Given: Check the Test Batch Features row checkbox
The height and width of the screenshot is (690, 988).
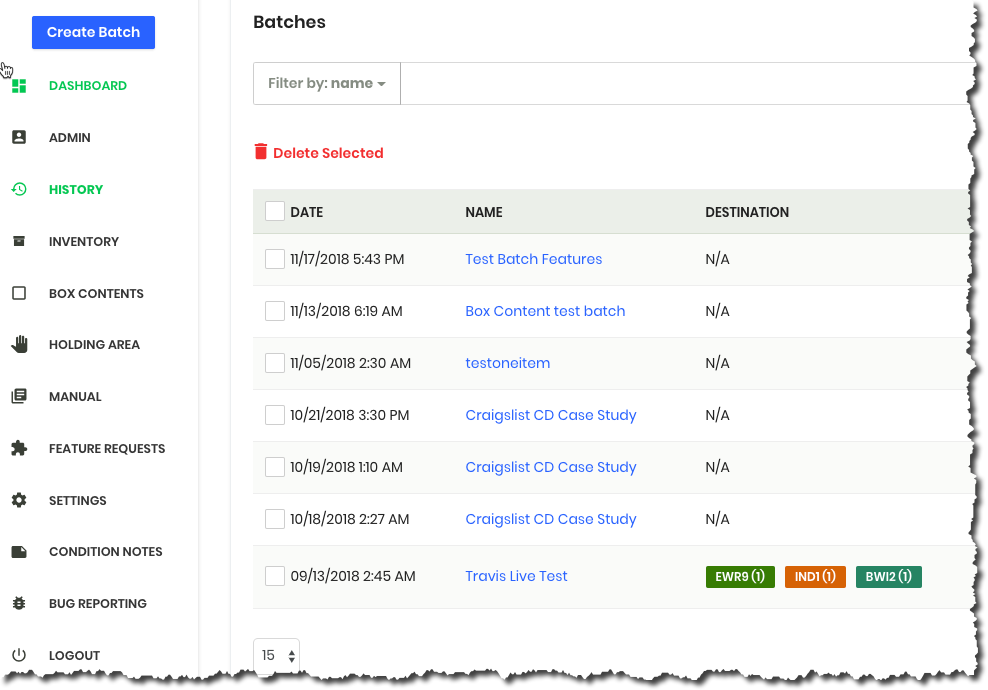Looking at the screenshot, I should [275, 259].
